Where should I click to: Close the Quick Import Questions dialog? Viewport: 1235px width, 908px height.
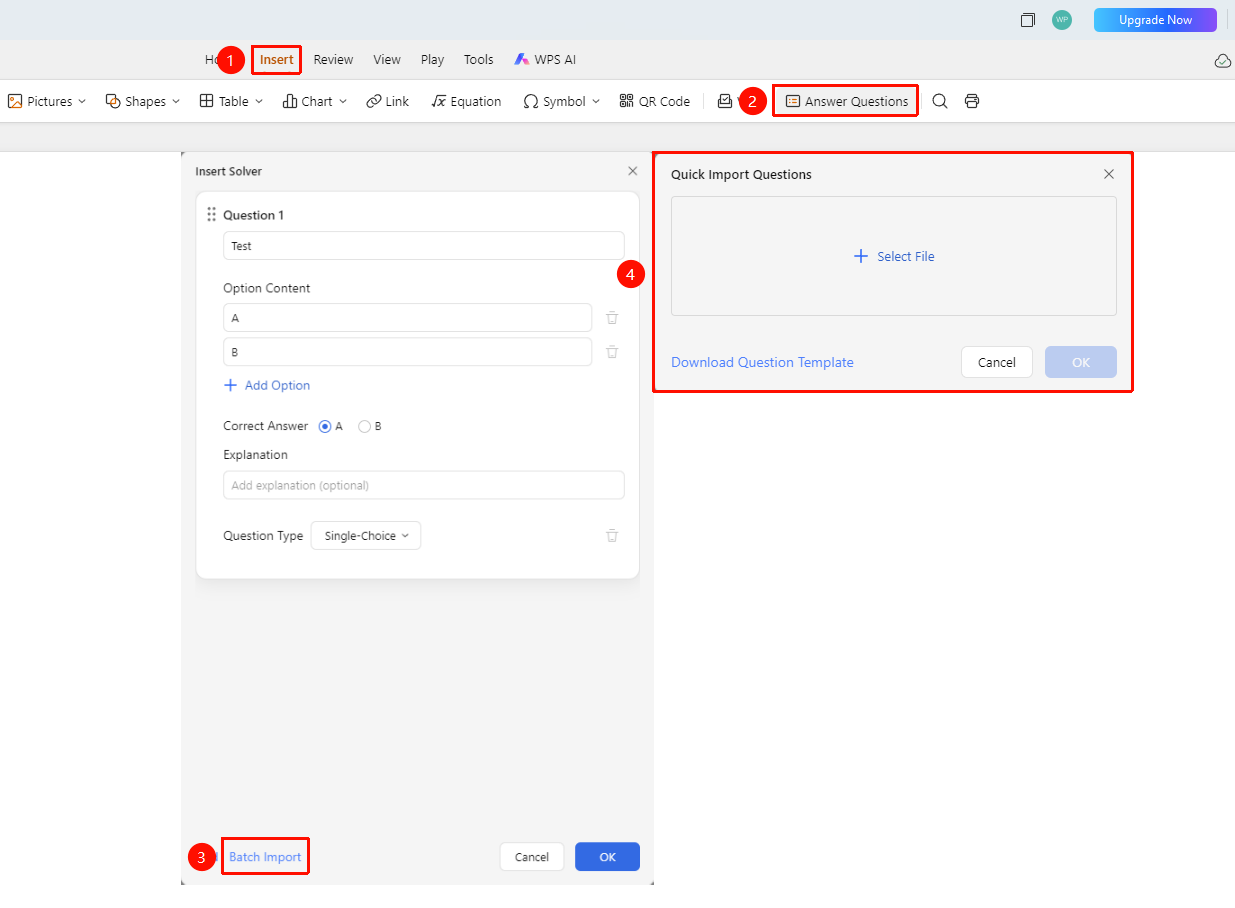coord(1108,174)
